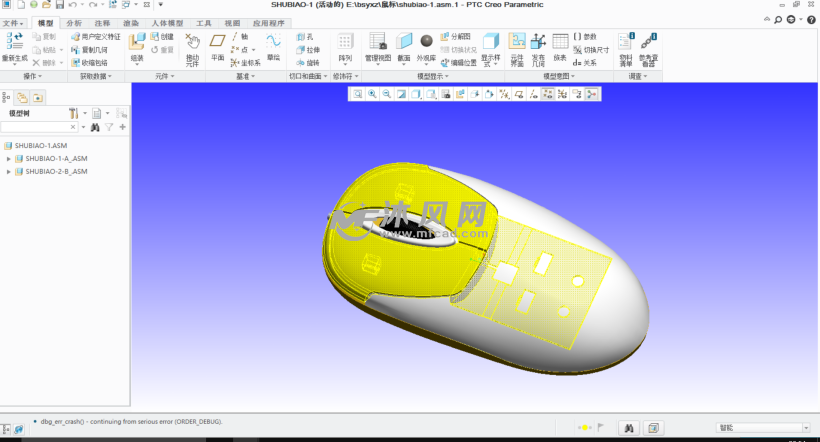Switch to the 工具 (Tools) tab

204,23
